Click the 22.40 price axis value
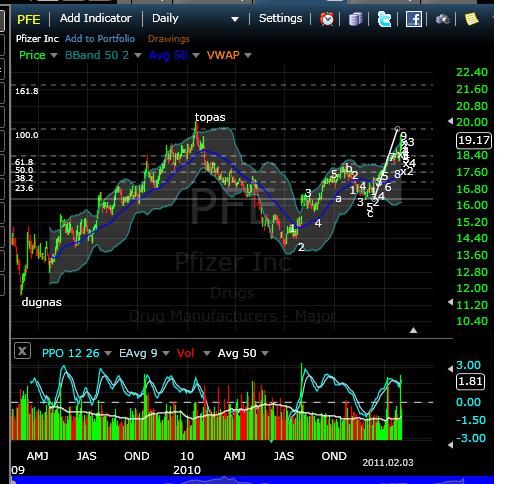Image resolution: width=512 pixels, height=484 pixels. (x=472, y=72)
